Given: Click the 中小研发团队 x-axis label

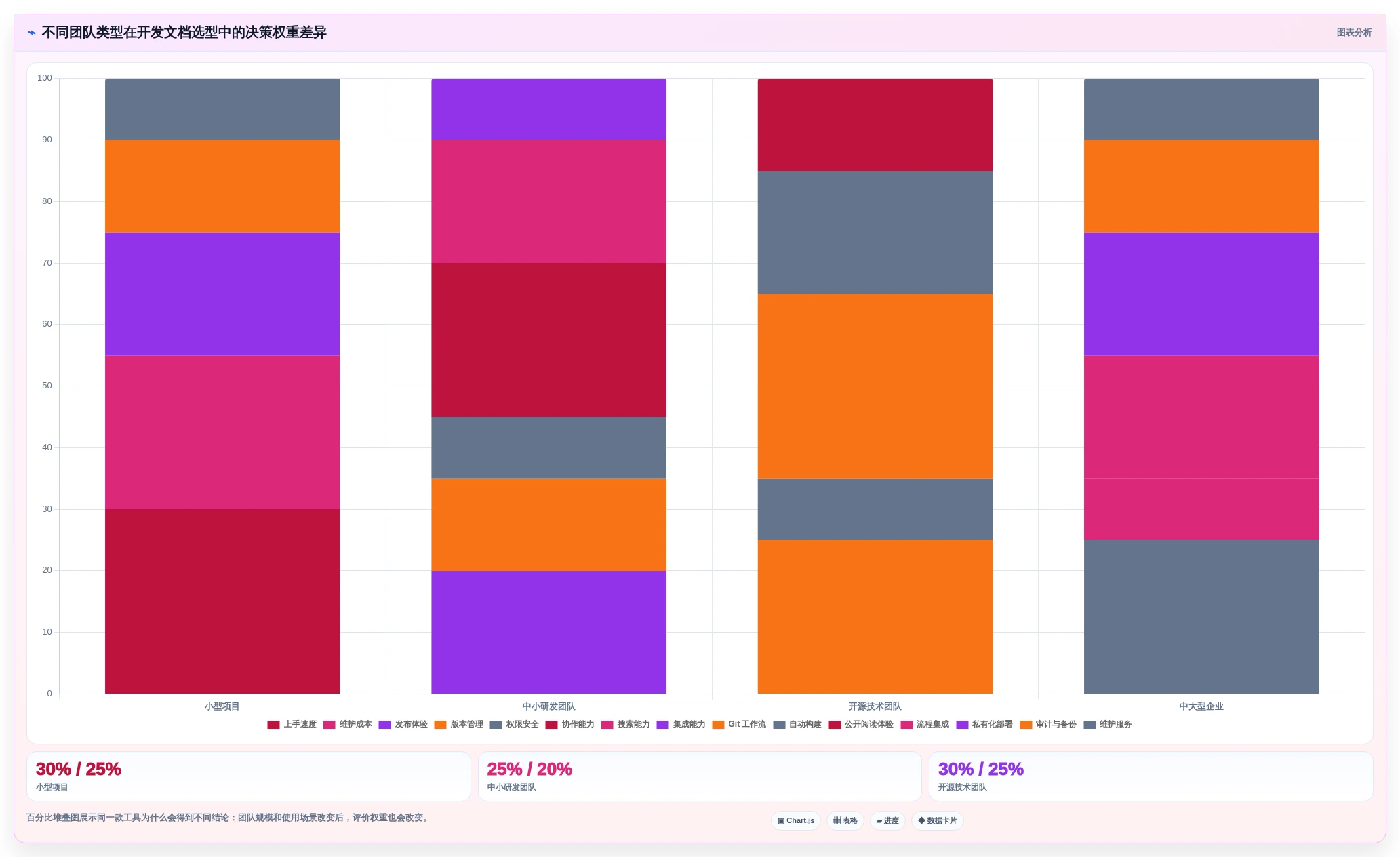Looking at the screenshot, I should (x=548, y=706).
